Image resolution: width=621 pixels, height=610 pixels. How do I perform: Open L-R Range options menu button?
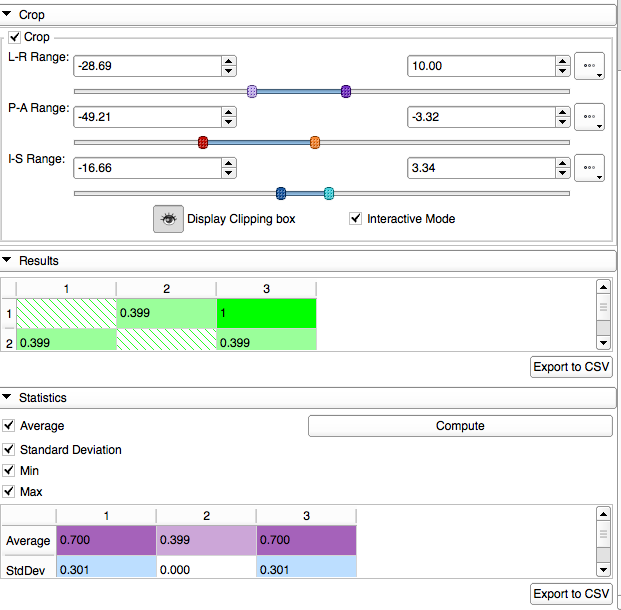tap(590, 67)
